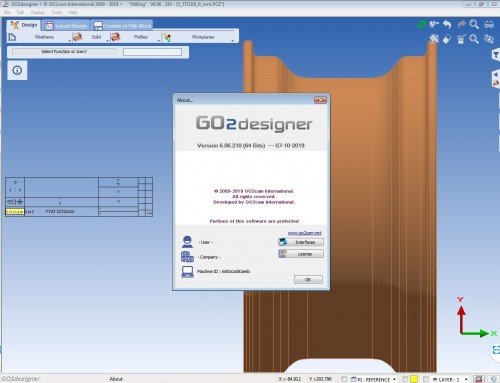Click the last icon in the status bar
The width and height of the screenshot is (500, 383).
(493, 379)
